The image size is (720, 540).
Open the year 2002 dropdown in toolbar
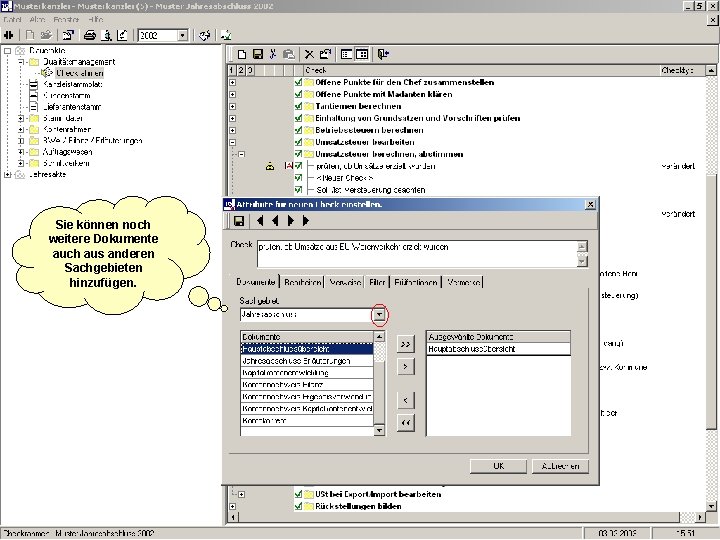click(x=182, y=35)
